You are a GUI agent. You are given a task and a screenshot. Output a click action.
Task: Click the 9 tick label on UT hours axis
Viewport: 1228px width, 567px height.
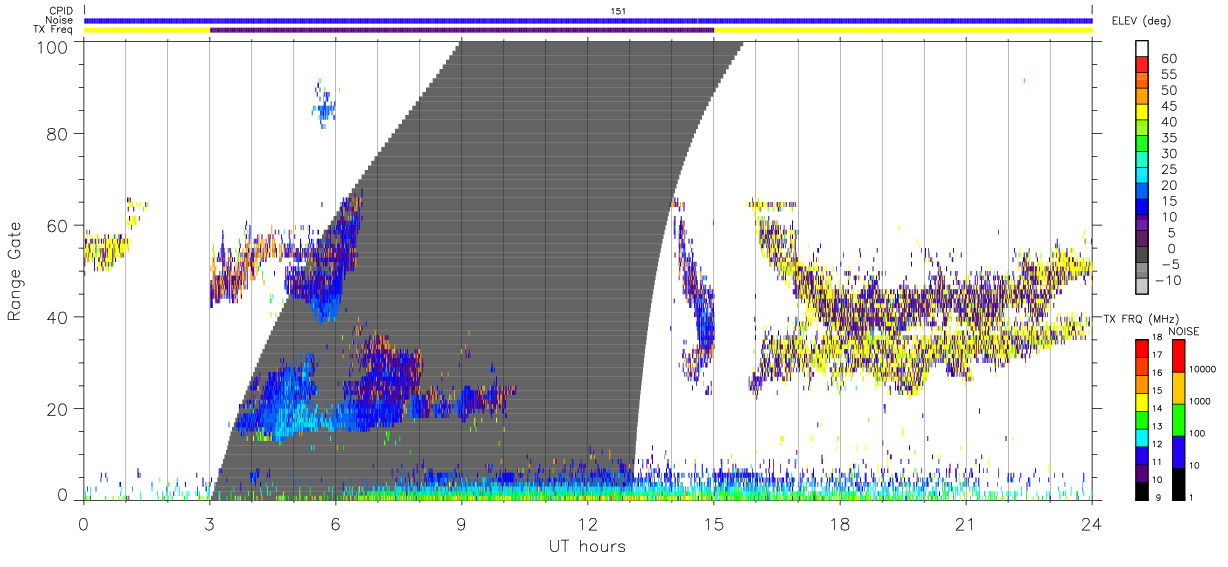point(462,524)
